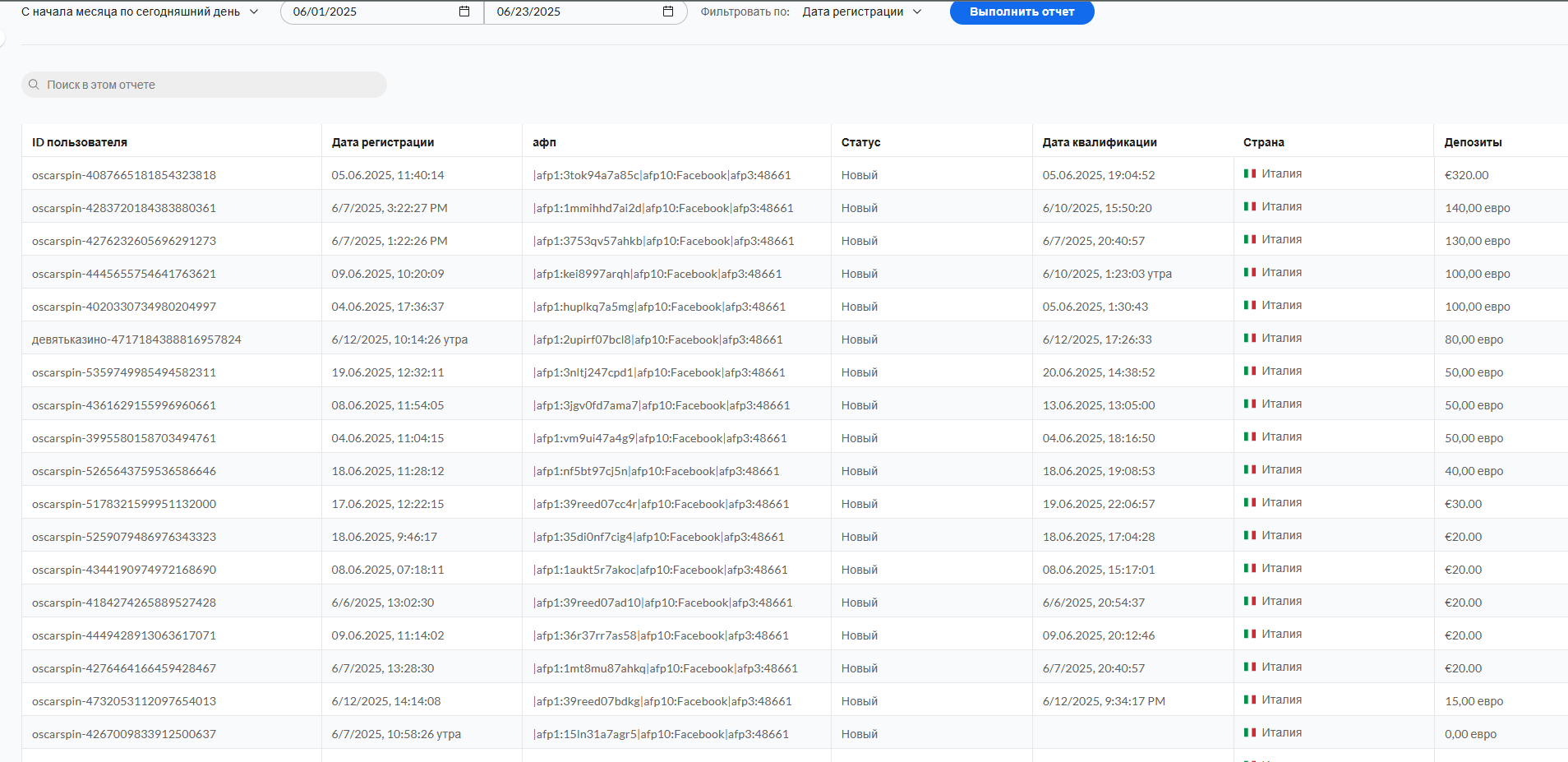Open the 'Дата регистрации' filter dropdown
The image size is (1568, 762).
point(862,12)
